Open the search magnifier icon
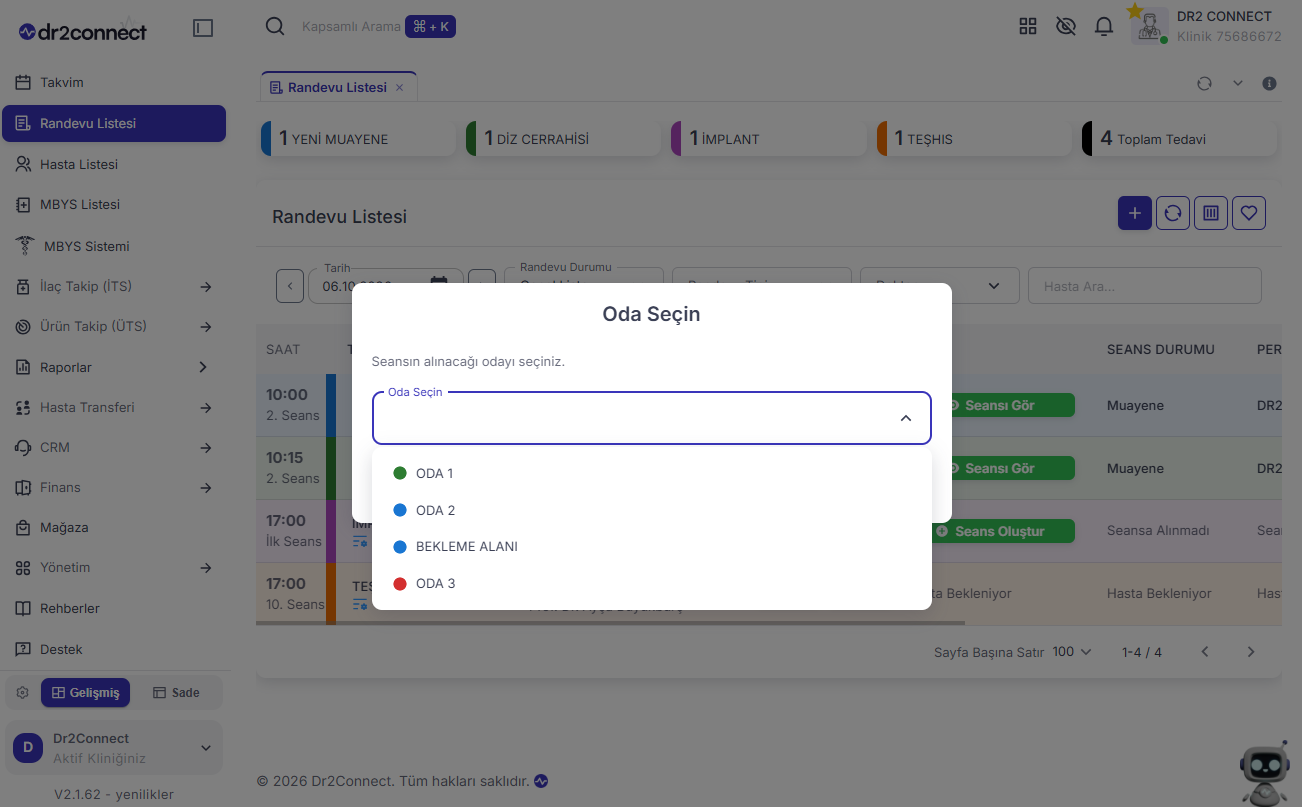 pyautogui.click(x=275, y=27)
